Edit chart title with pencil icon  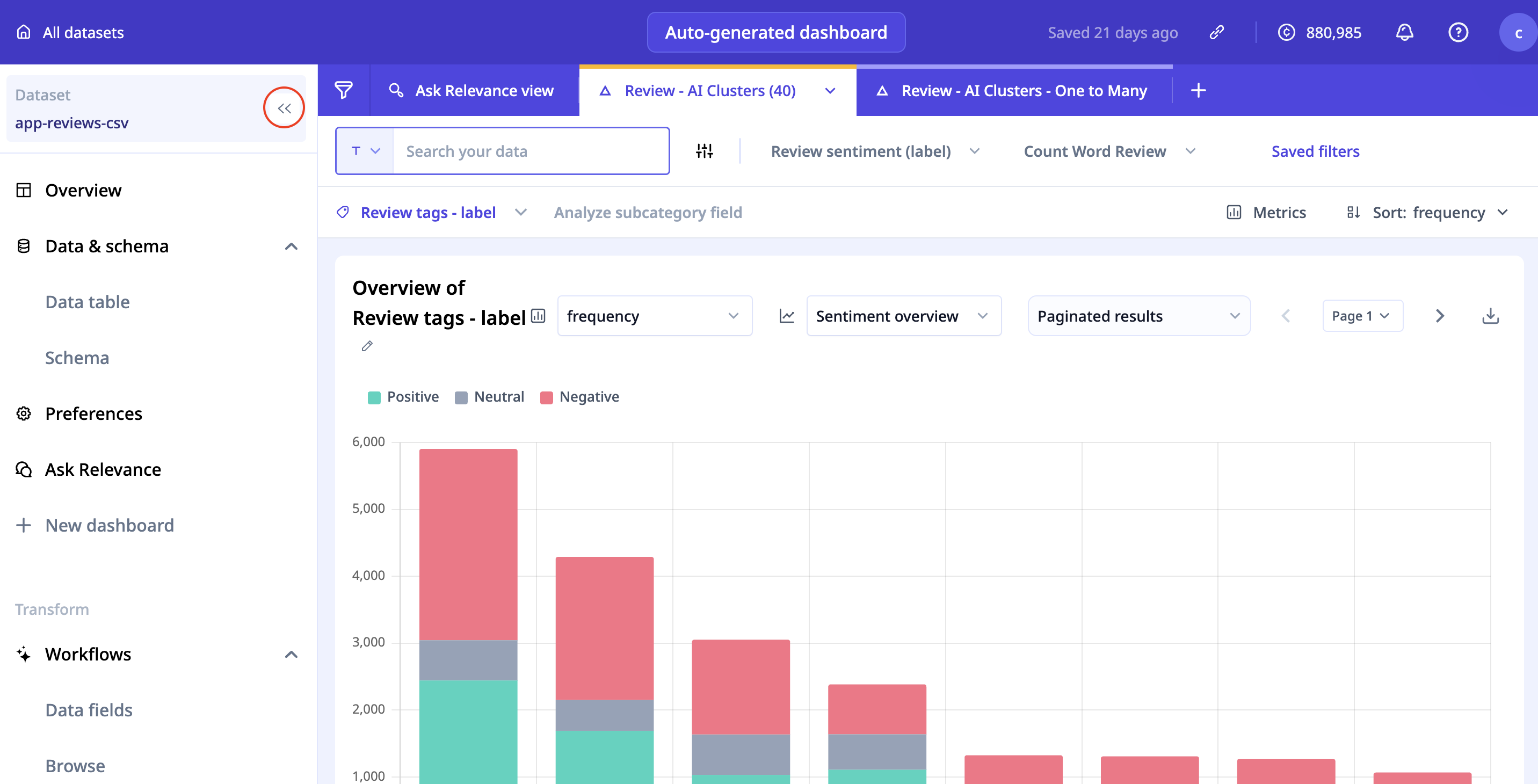[x=367, y=346]
